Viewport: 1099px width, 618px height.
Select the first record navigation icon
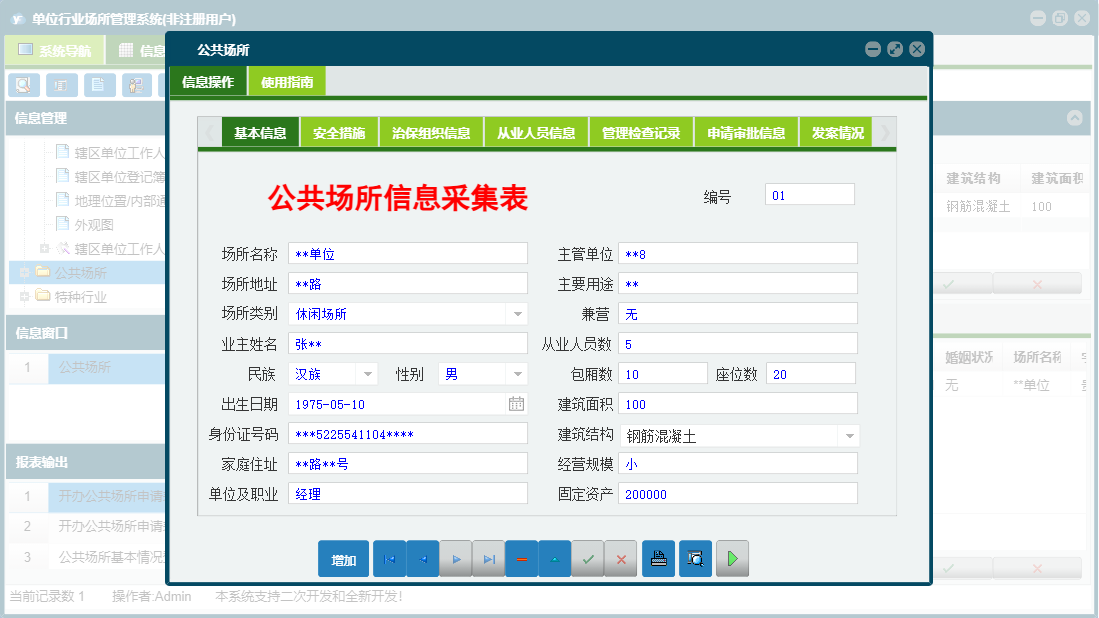(x=389, y=559)
